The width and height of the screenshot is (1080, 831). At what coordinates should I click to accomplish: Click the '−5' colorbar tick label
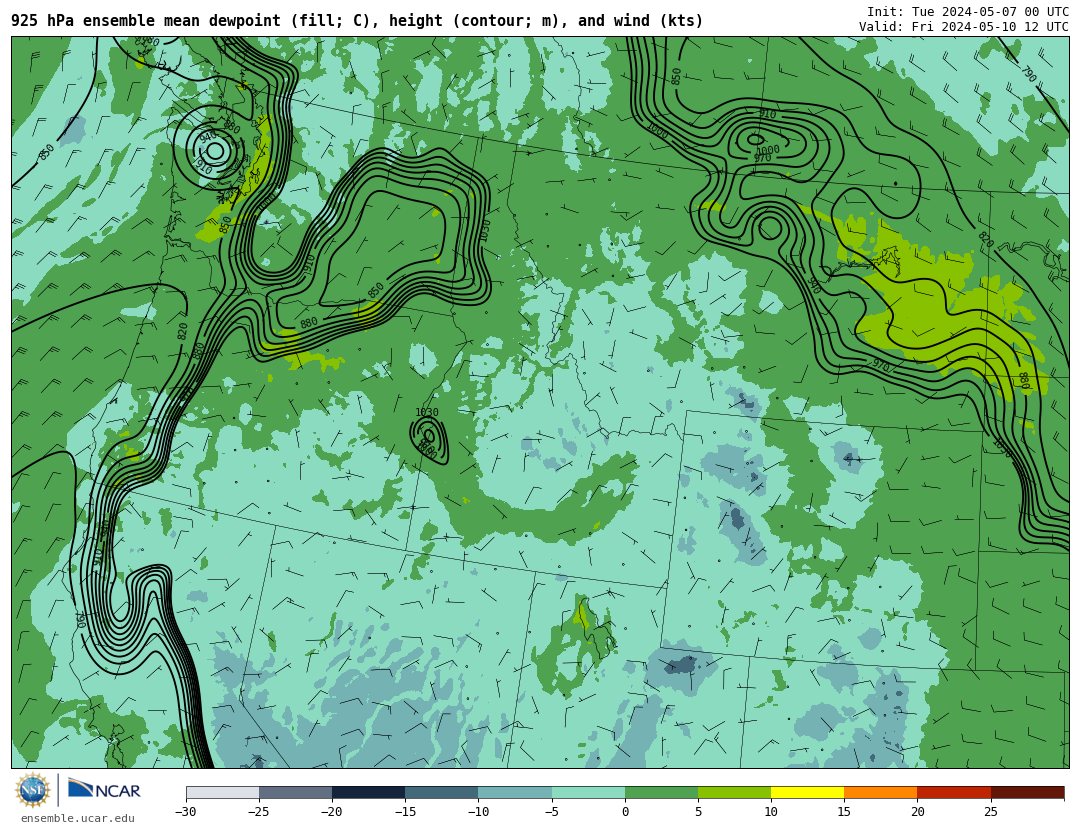pos(550,812)
